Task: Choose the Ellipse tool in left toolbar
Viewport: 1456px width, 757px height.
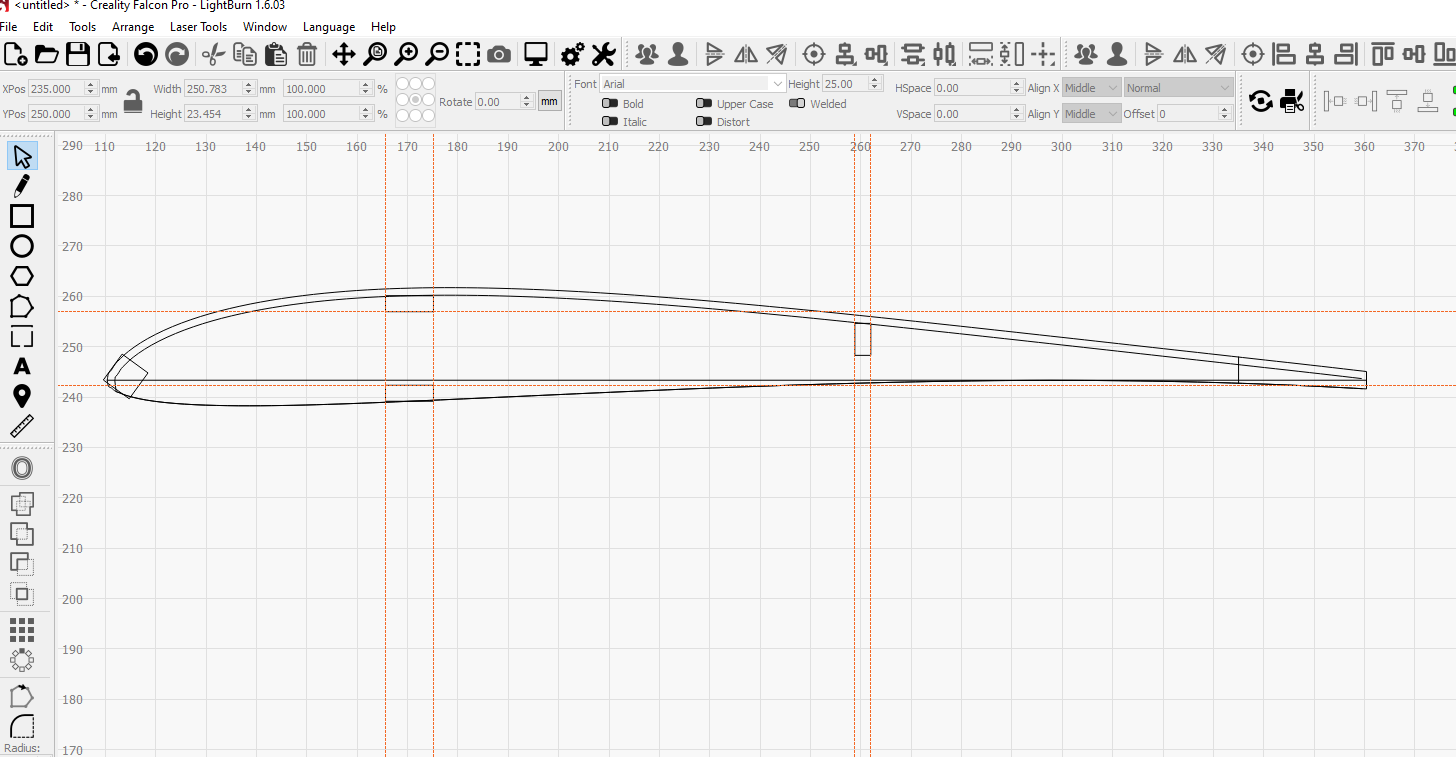Action: 21,246
